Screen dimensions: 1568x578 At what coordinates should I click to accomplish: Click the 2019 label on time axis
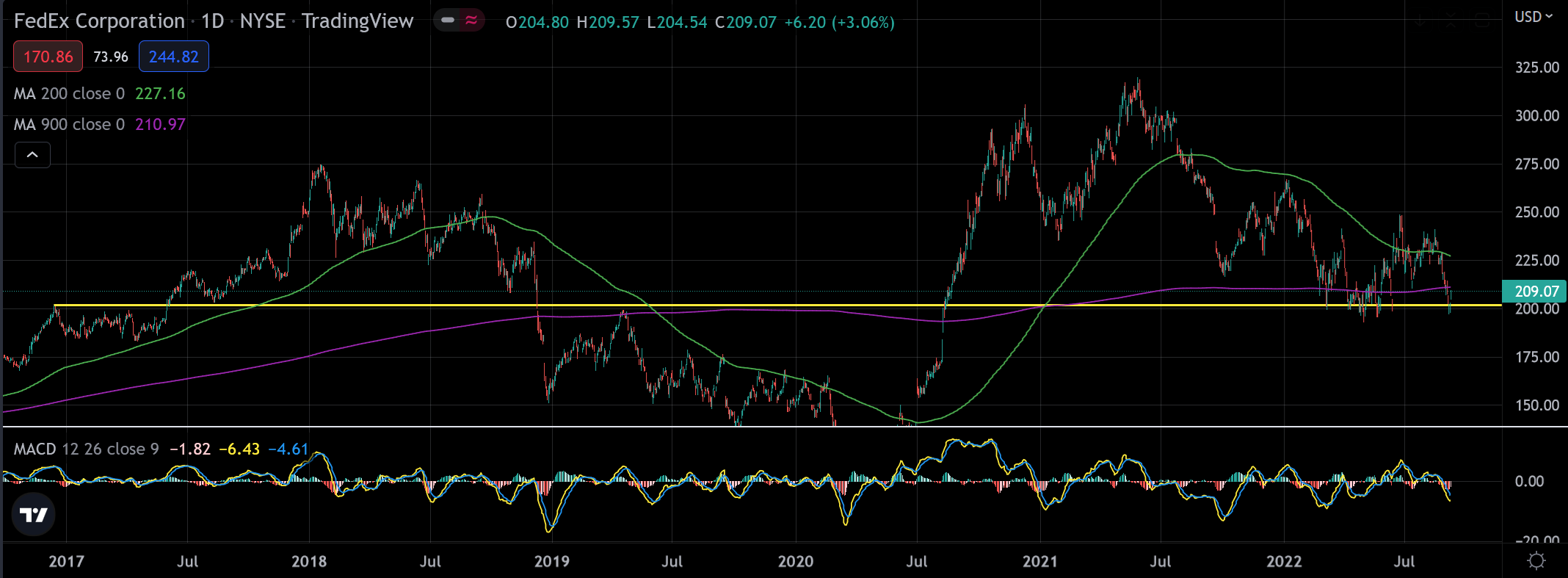(552, 561)
